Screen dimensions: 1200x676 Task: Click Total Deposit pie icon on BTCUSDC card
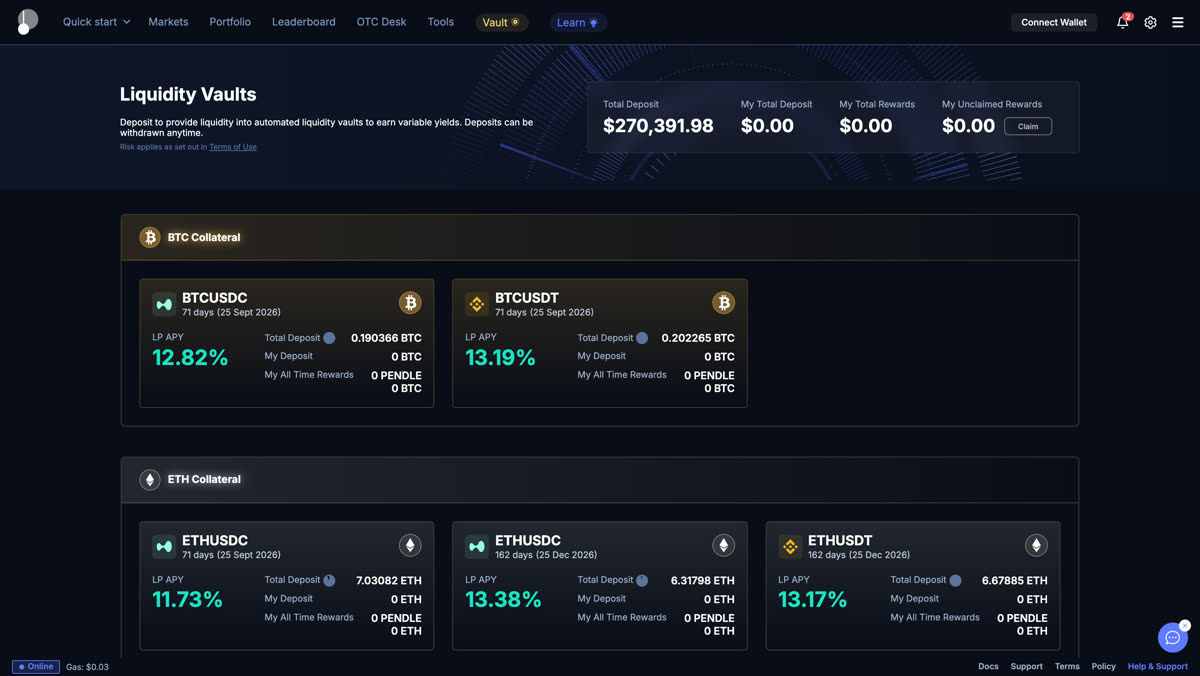coord(329,338)
